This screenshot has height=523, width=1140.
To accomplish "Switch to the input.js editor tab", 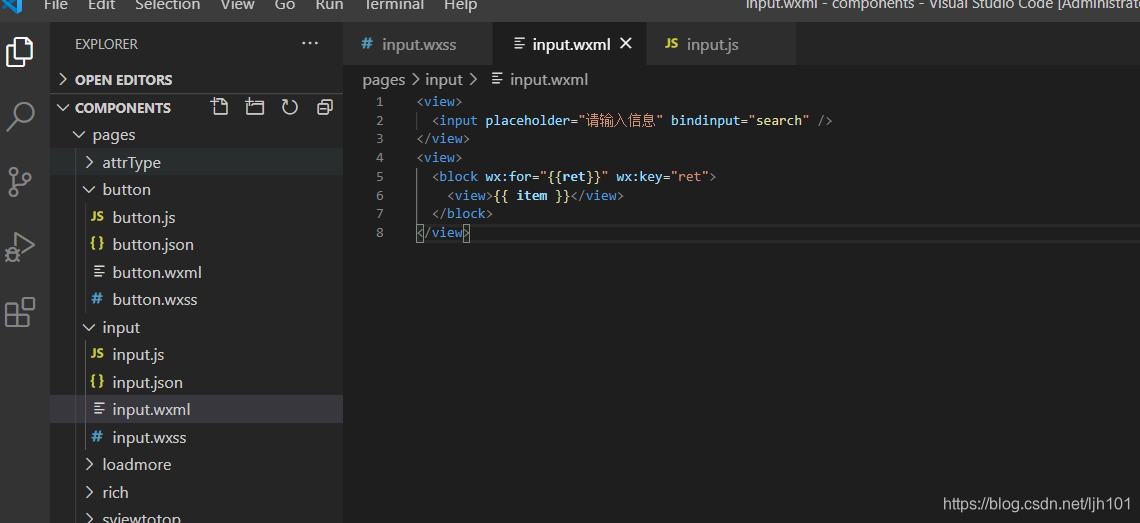I will pyautogui.click(x=720, y=44).
